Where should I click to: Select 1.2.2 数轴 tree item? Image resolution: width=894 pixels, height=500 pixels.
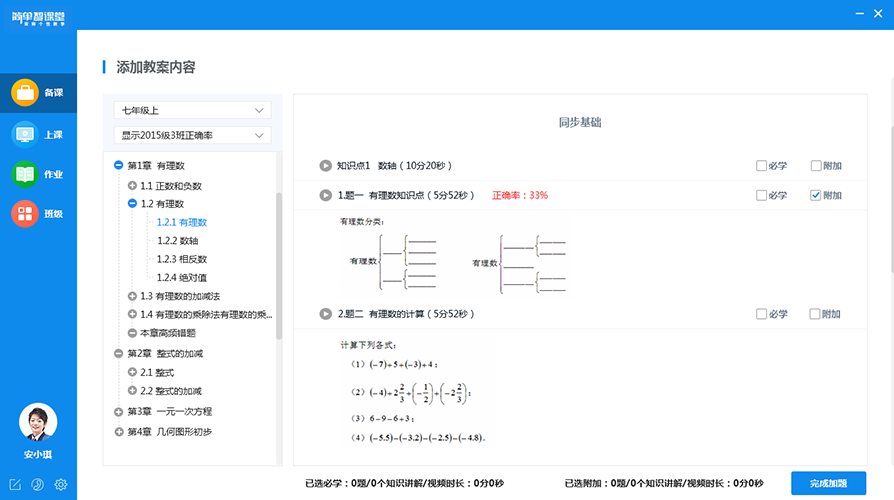[x=178, y=241]
